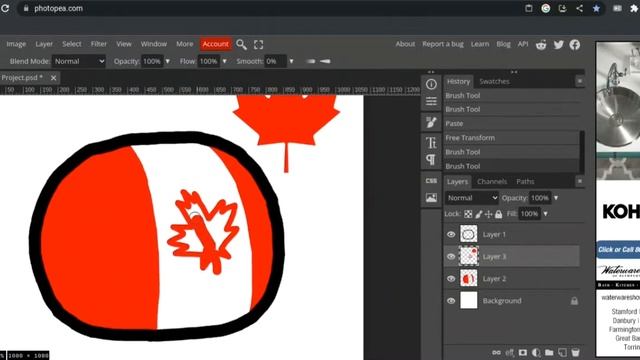This screenshot has height=360, width=640.
Task: Hide Layer 1 with eye icon
Action: coord(451,234)
